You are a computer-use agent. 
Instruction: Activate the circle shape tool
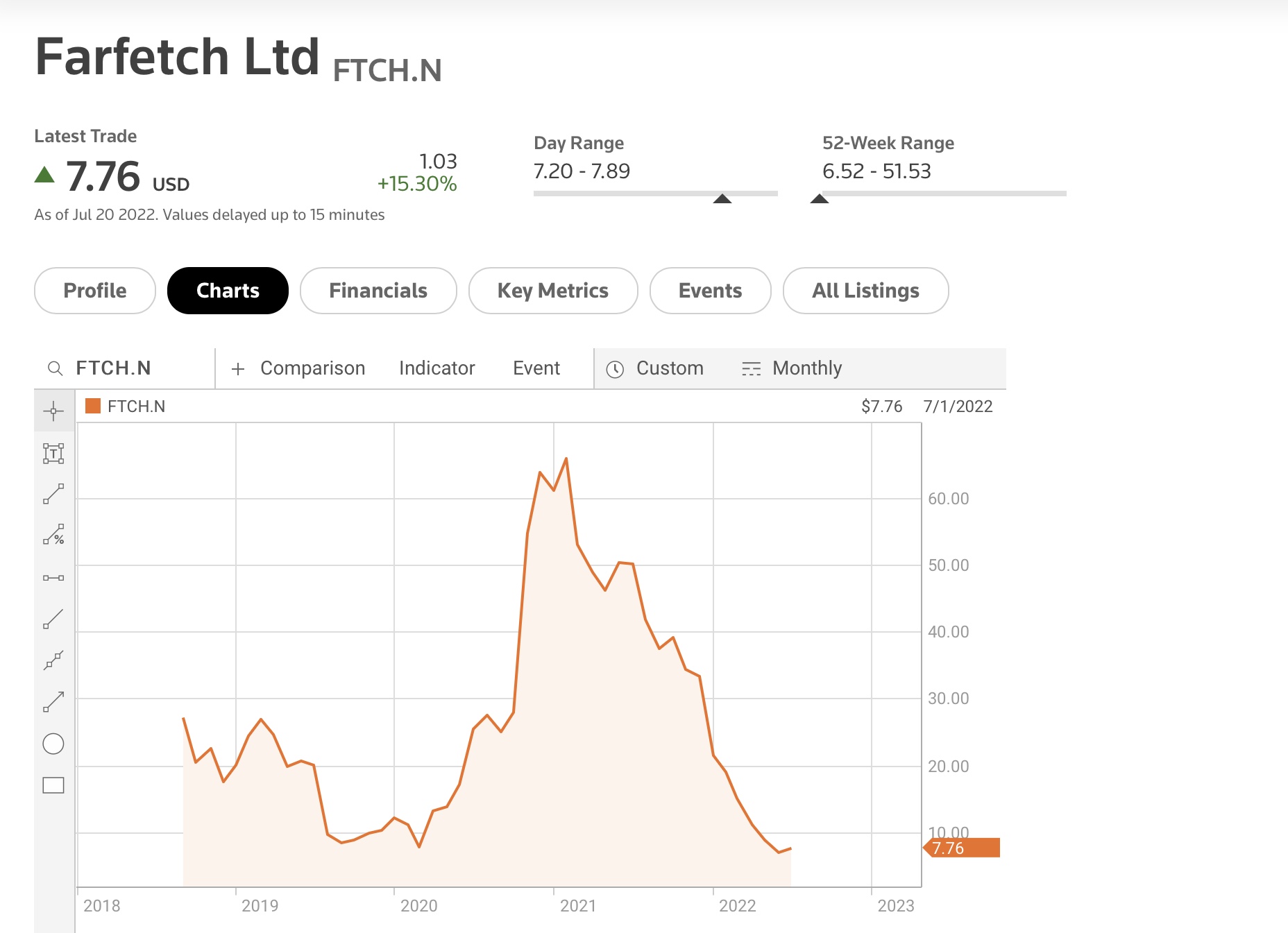53,744
